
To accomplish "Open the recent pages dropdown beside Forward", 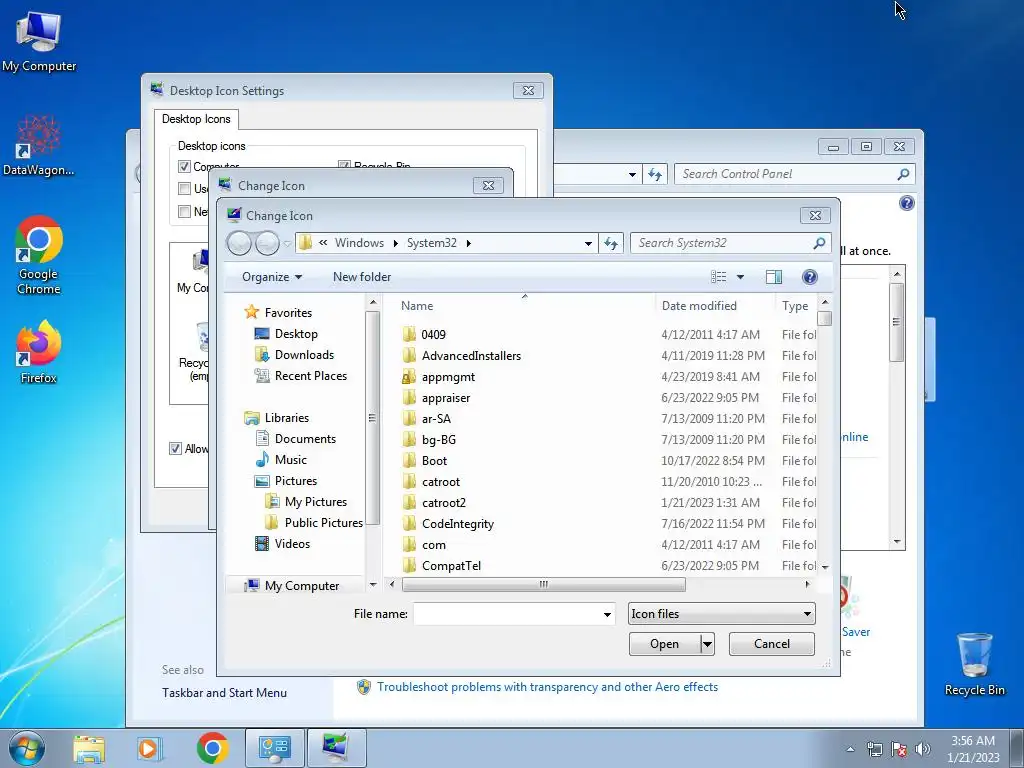I will 287,244.
